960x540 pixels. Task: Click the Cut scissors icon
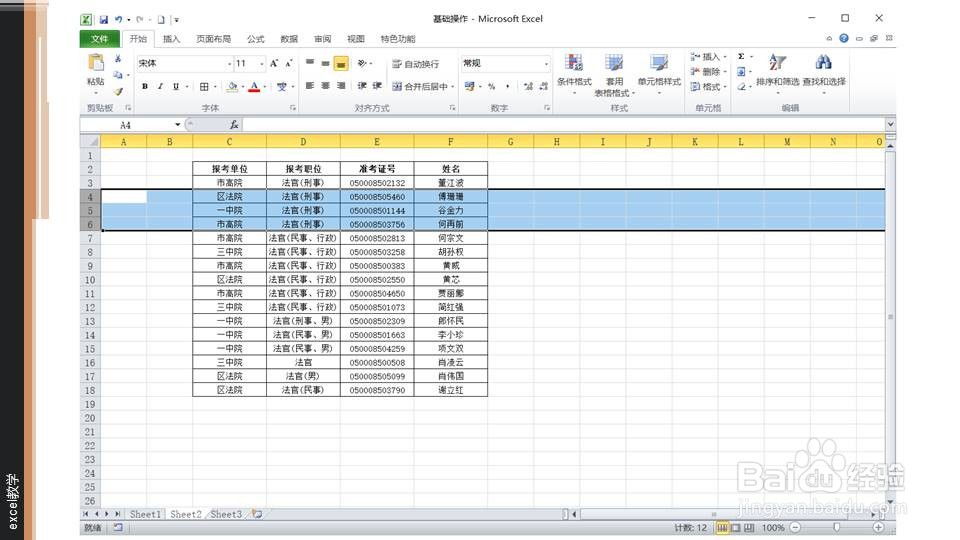click(x=118, y=59)
